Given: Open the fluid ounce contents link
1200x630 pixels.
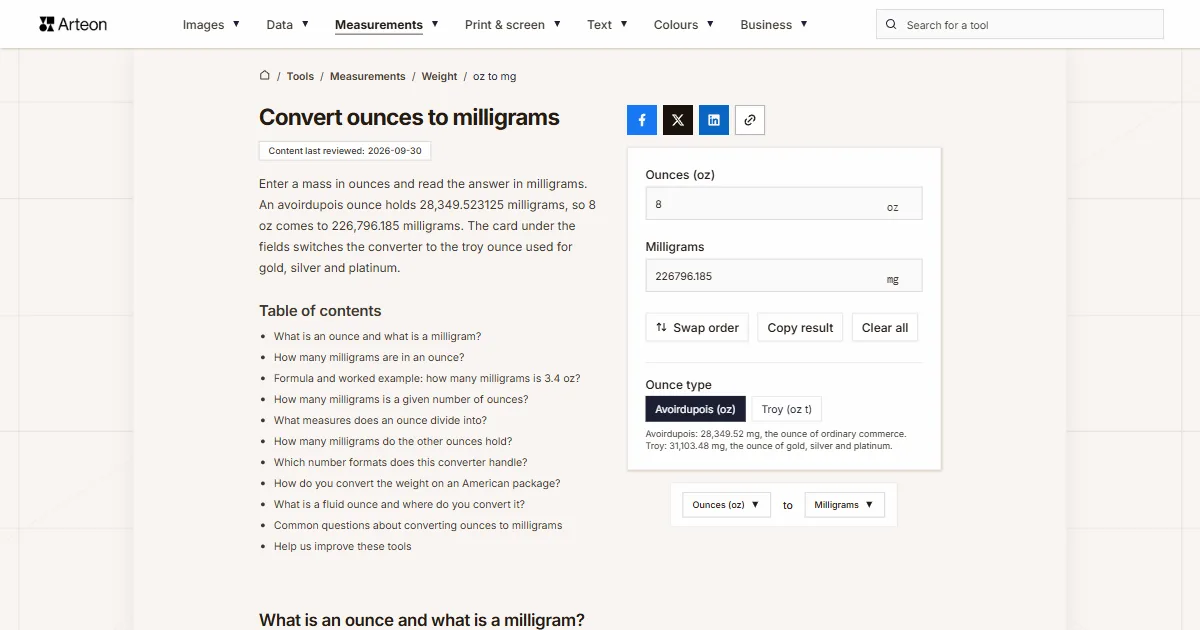Looking at the screenshot, I should click(399, 505).
